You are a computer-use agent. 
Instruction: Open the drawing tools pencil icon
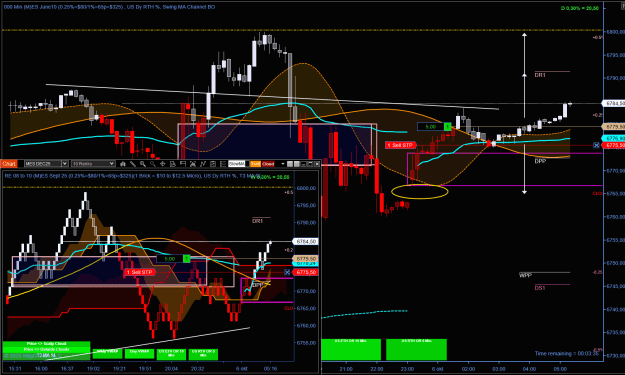click(x=133, y=164)
